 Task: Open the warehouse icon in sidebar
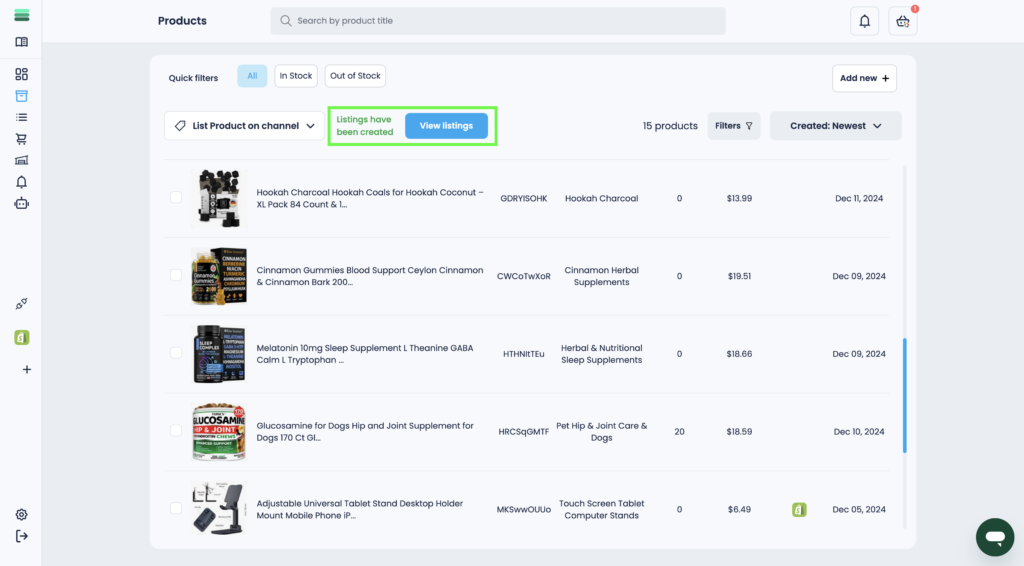(21, 160)
